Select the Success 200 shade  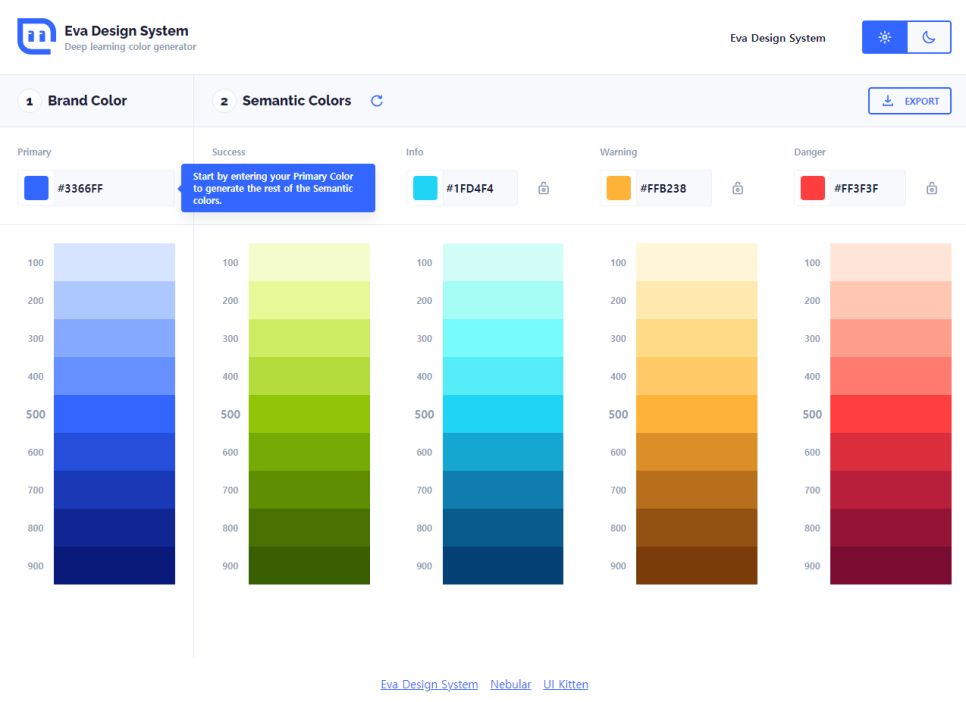click(x=309, y=301)
